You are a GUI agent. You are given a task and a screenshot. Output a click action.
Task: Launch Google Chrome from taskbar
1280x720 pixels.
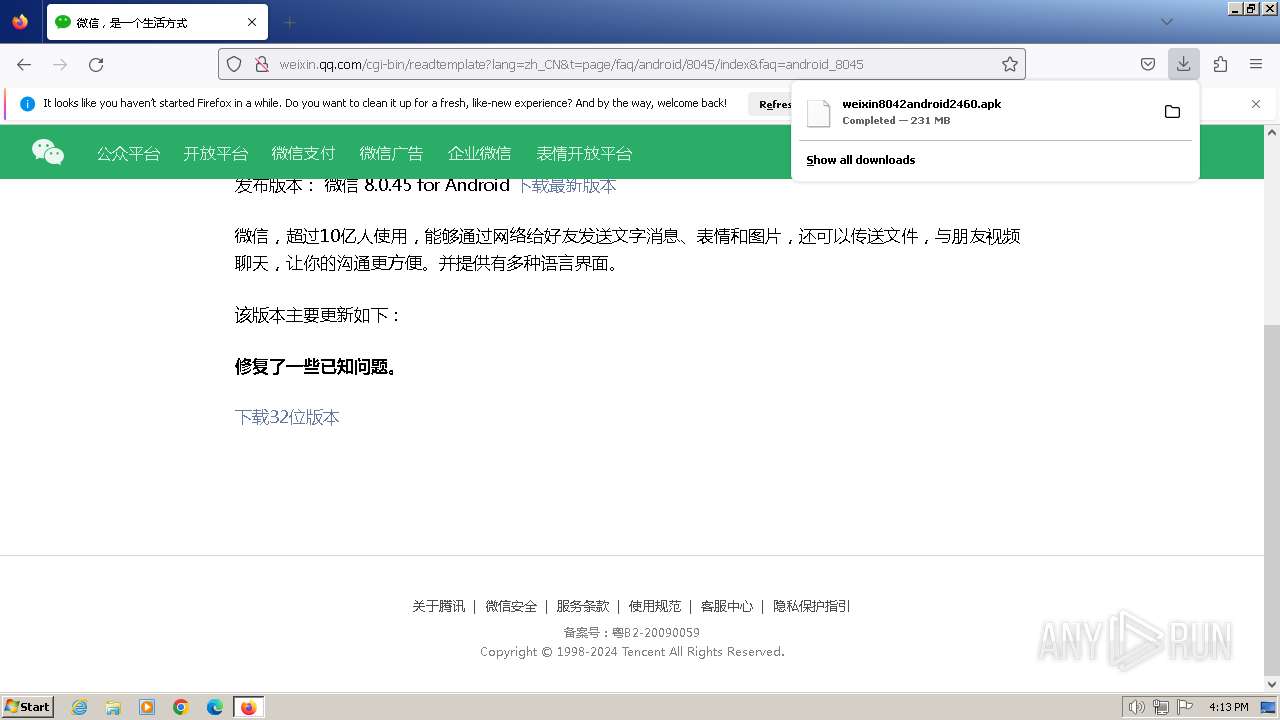181,707
